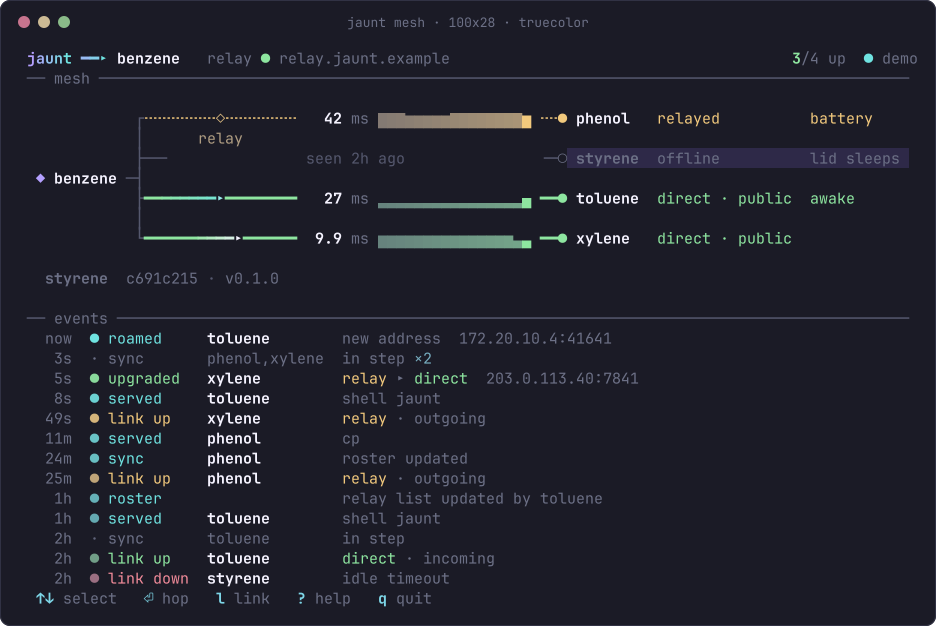Click the window title 'jaunt mesh · 100x28 · truecolor'
Screen dimensions: 936x626
click(x=468, y=23)
